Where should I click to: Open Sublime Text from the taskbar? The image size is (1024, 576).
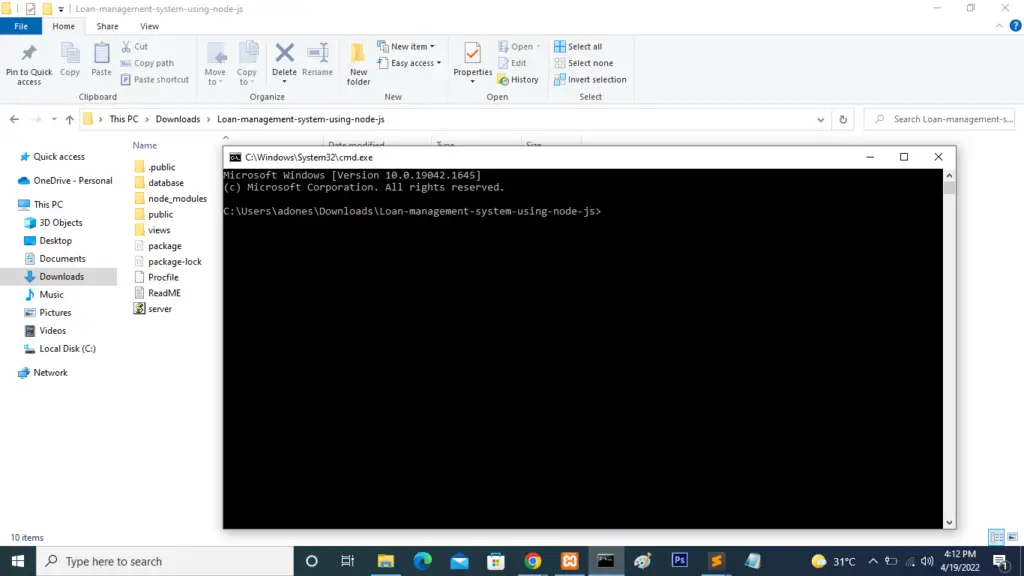point(716,561)
